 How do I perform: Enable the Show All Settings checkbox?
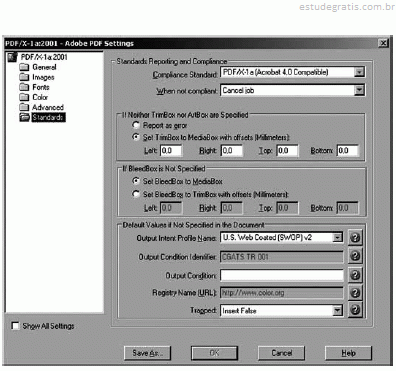tap(15, 326)
